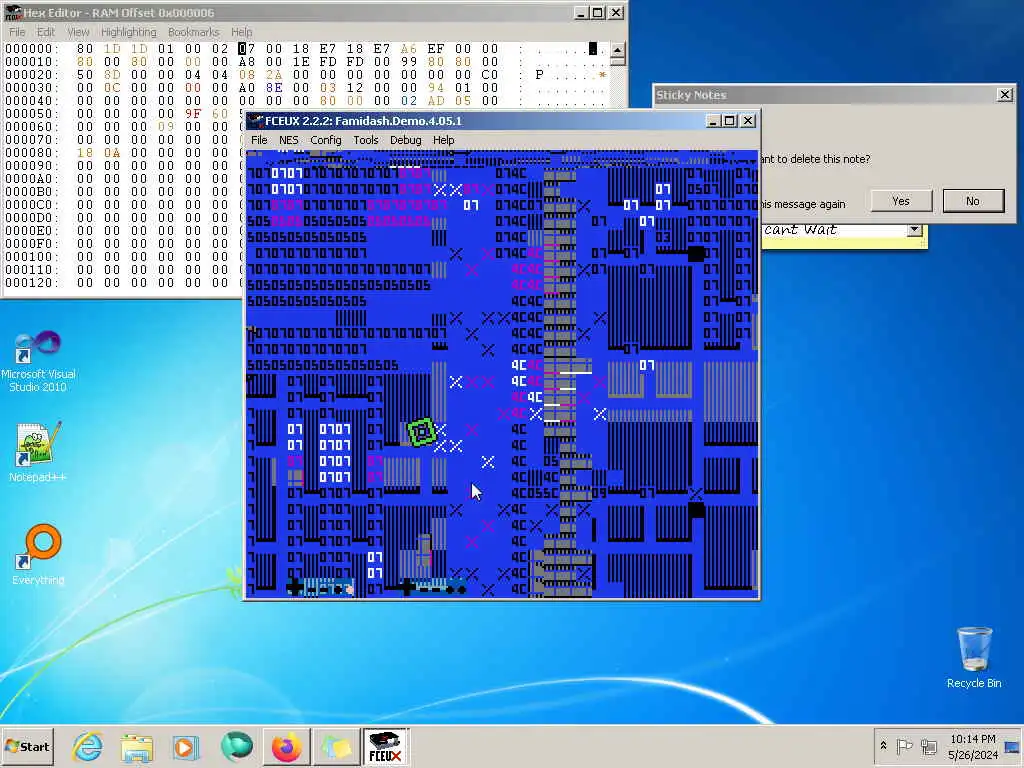This screenshot has height=768, width=1024.
Task: Maximize the FCEUX window
Action: (730, 121)
